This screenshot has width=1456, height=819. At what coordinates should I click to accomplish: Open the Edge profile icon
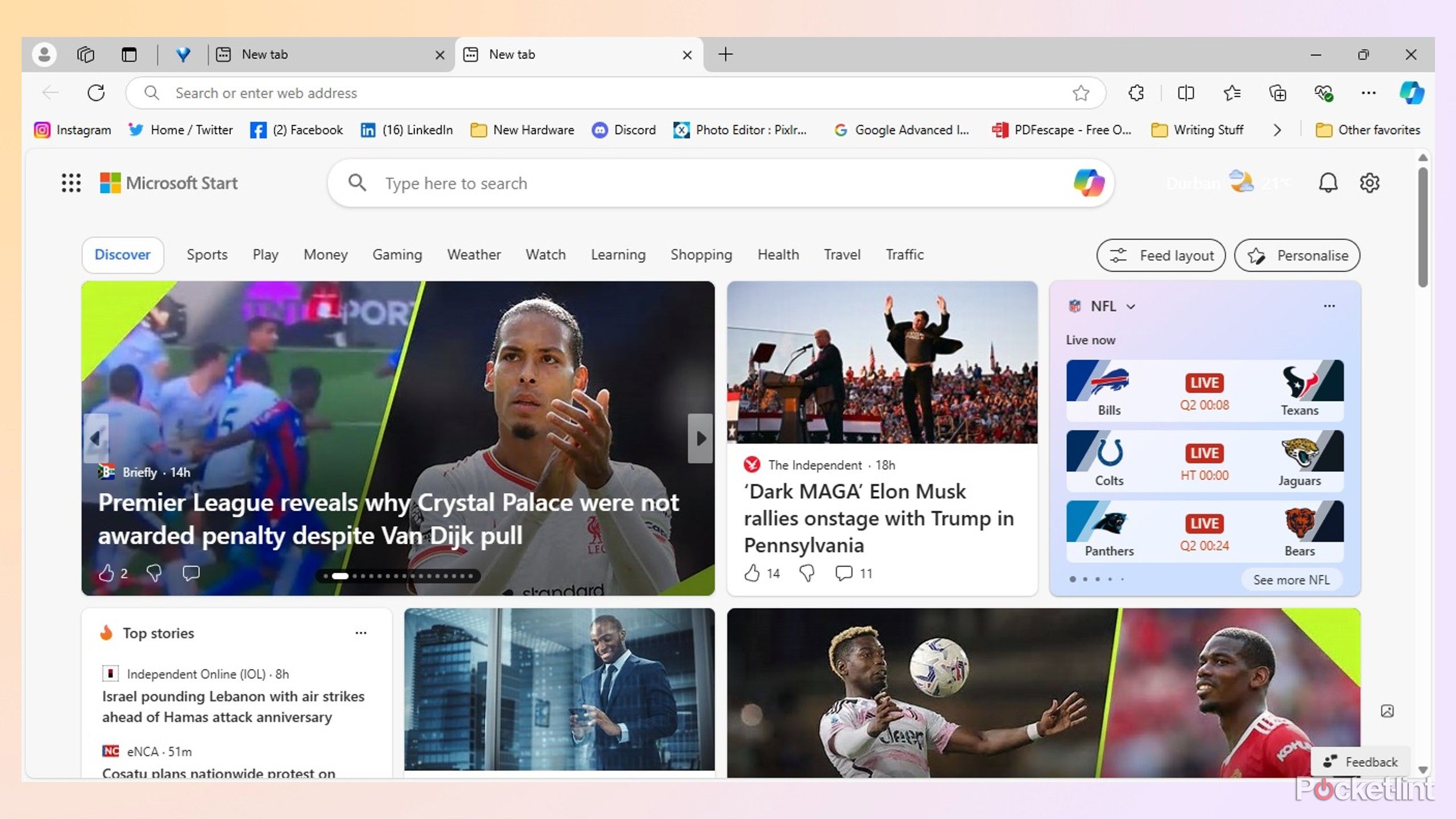[x=44, y=55]
